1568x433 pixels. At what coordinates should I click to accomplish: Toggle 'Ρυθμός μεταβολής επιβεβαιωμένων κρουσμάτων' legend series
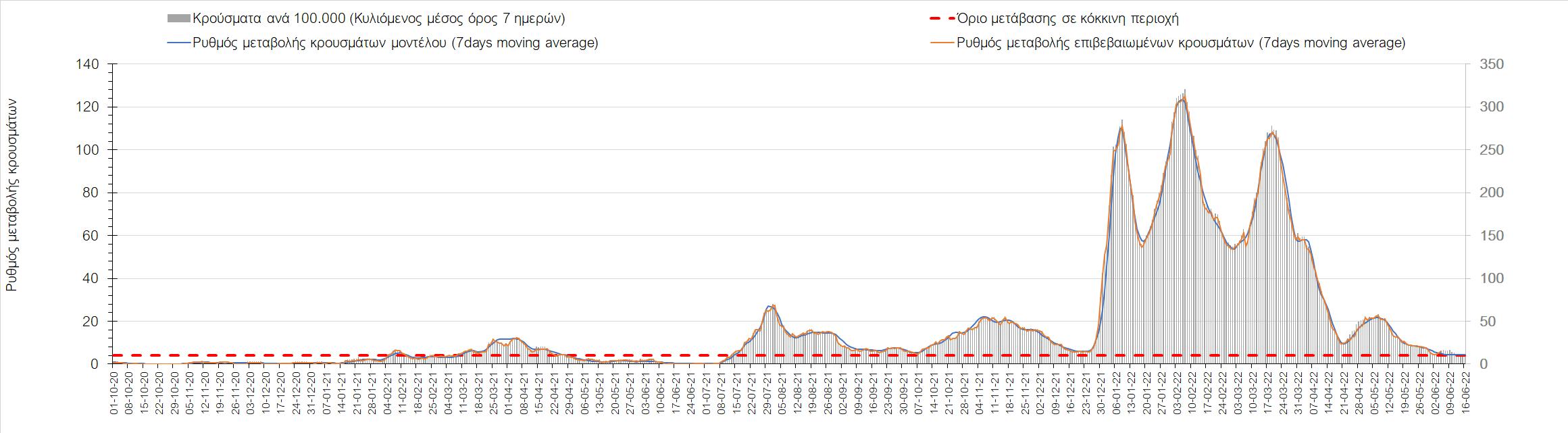click(1181, 43)
